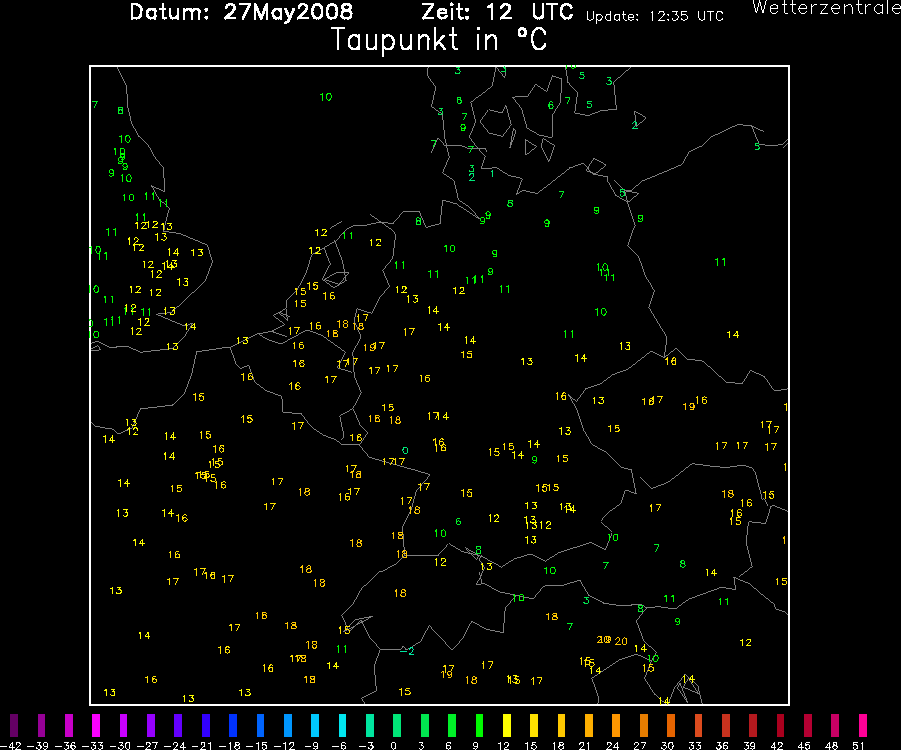Click the legend label "-3"
The width and height of the screenshot is (901, 750).
pos(366,745)
